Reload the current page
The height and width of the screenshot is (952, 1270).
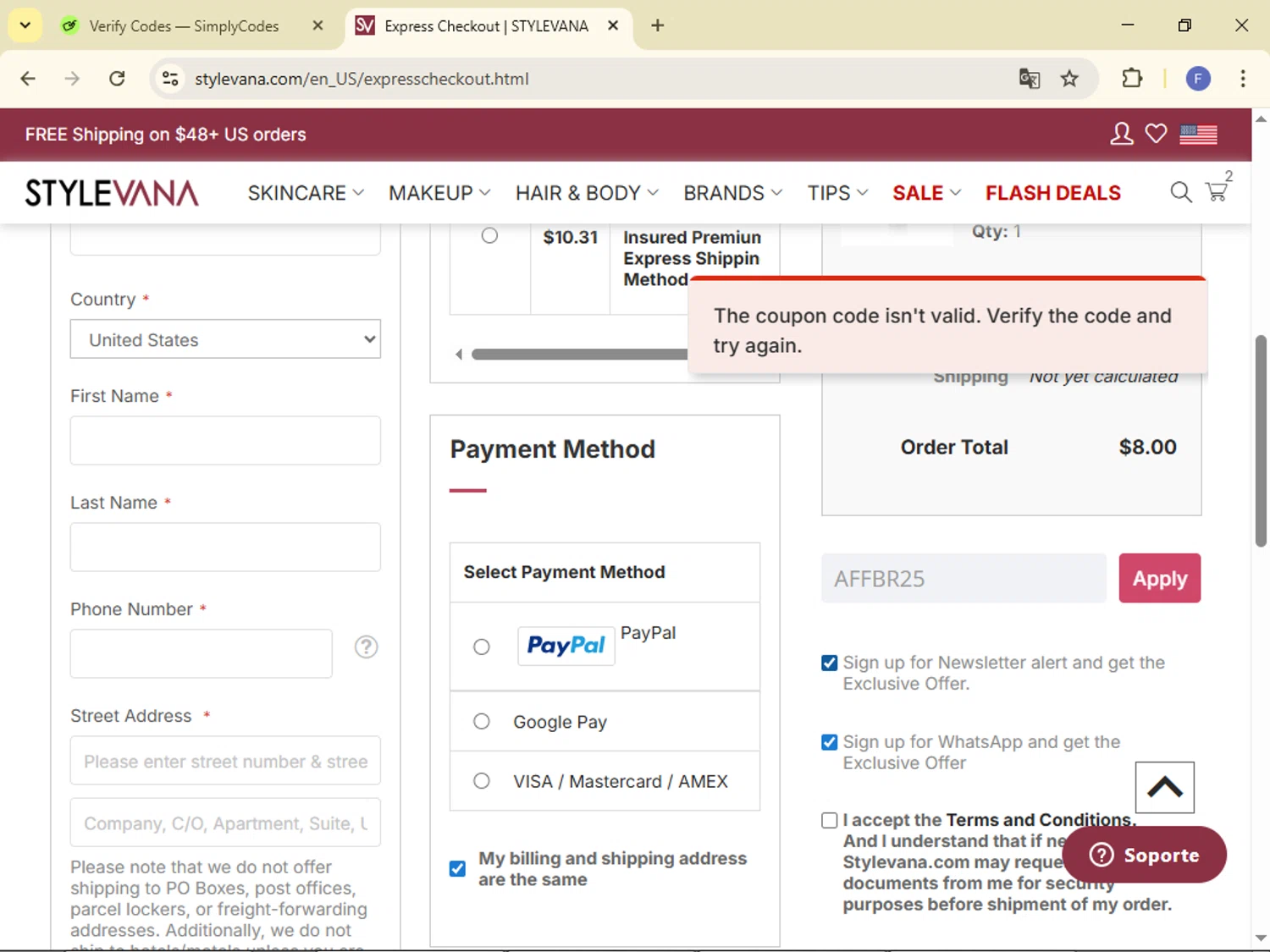tap(117, 79)
